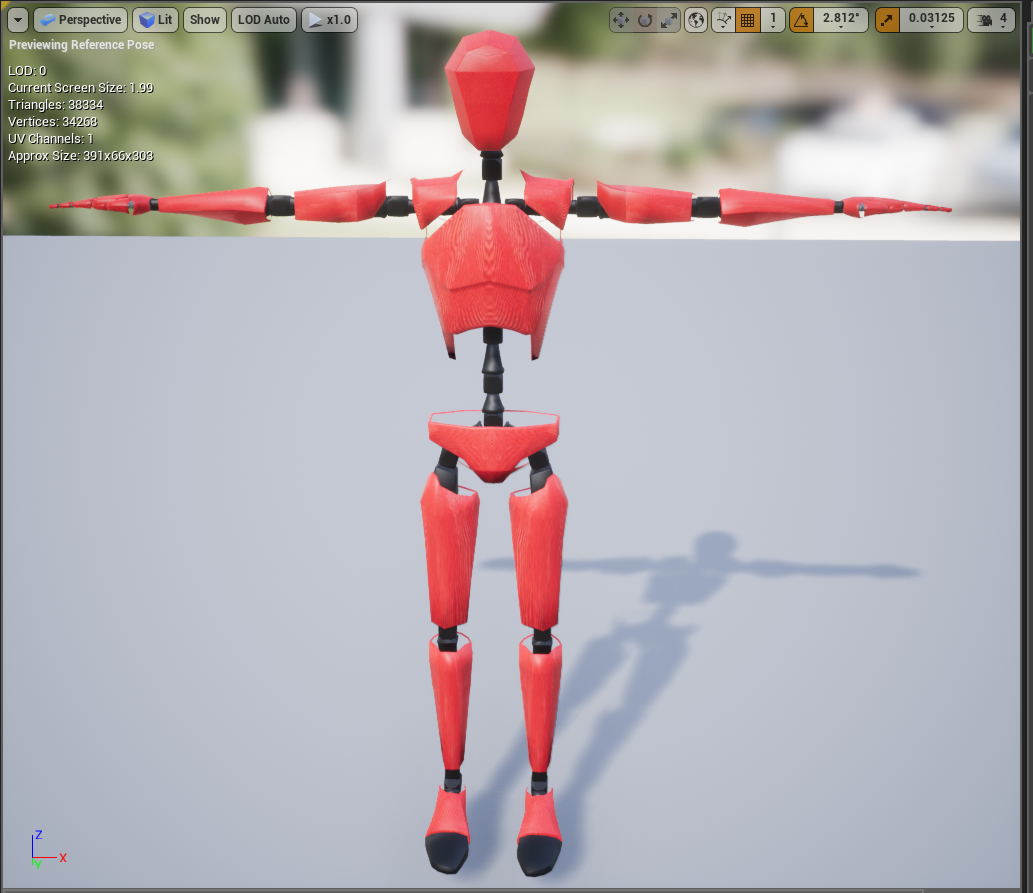Click the UV Channels: 1 text
This screenshot has width=1033, height=893.
(x=50, y=139)
